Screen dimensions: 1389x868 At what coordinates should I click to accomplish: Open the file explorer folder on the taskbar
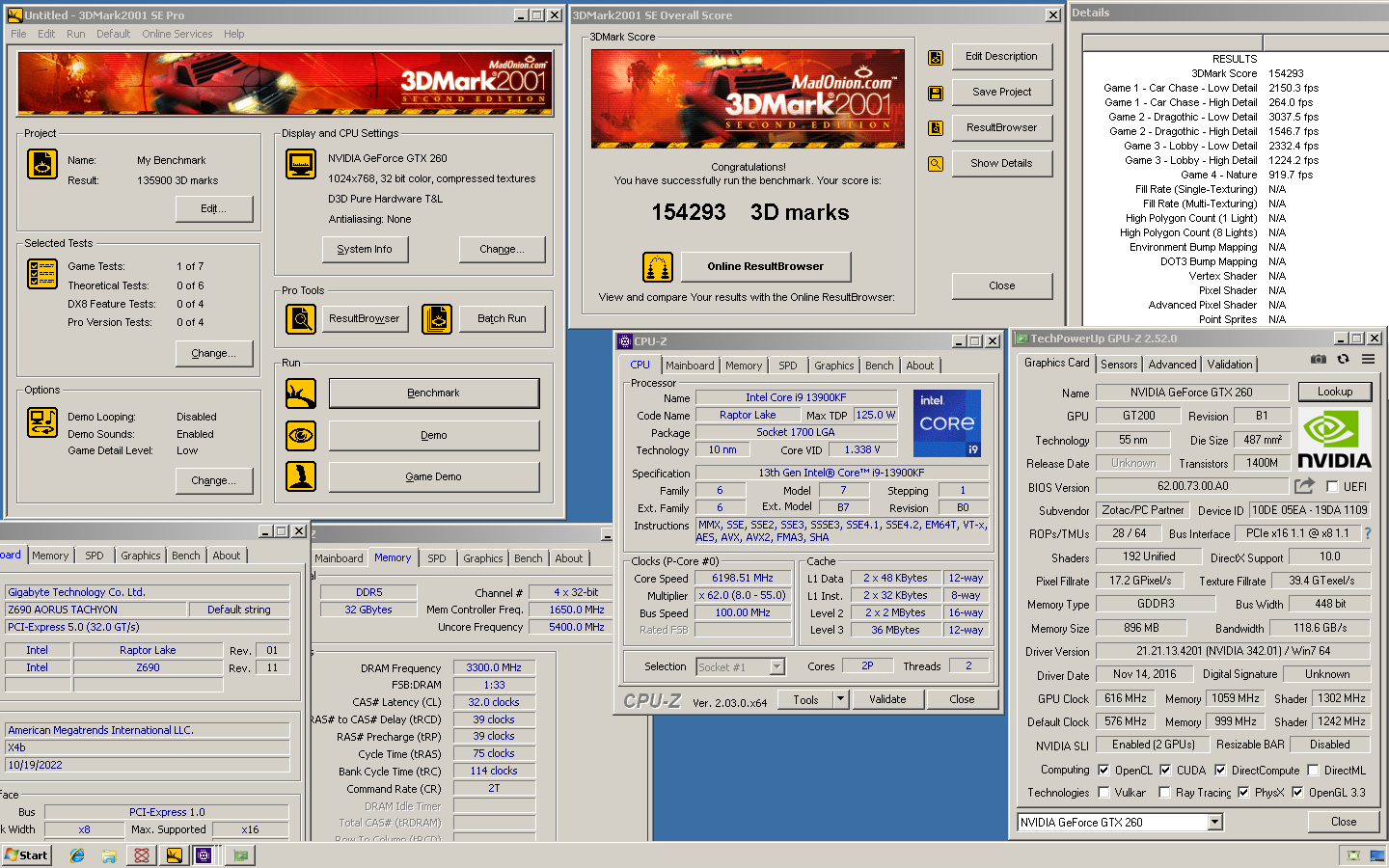[109, 855]
